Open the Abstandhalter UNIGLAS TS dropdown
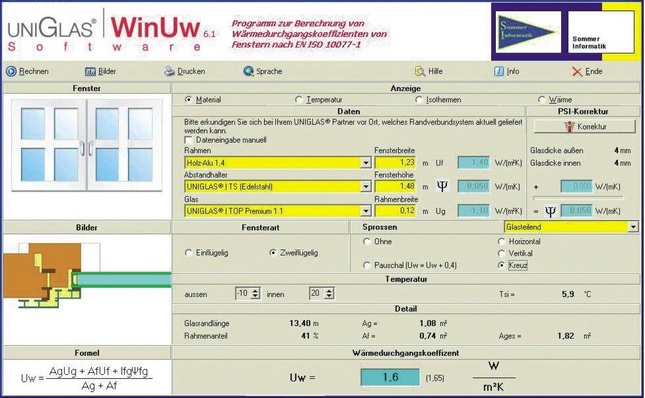 pos(366,187)
